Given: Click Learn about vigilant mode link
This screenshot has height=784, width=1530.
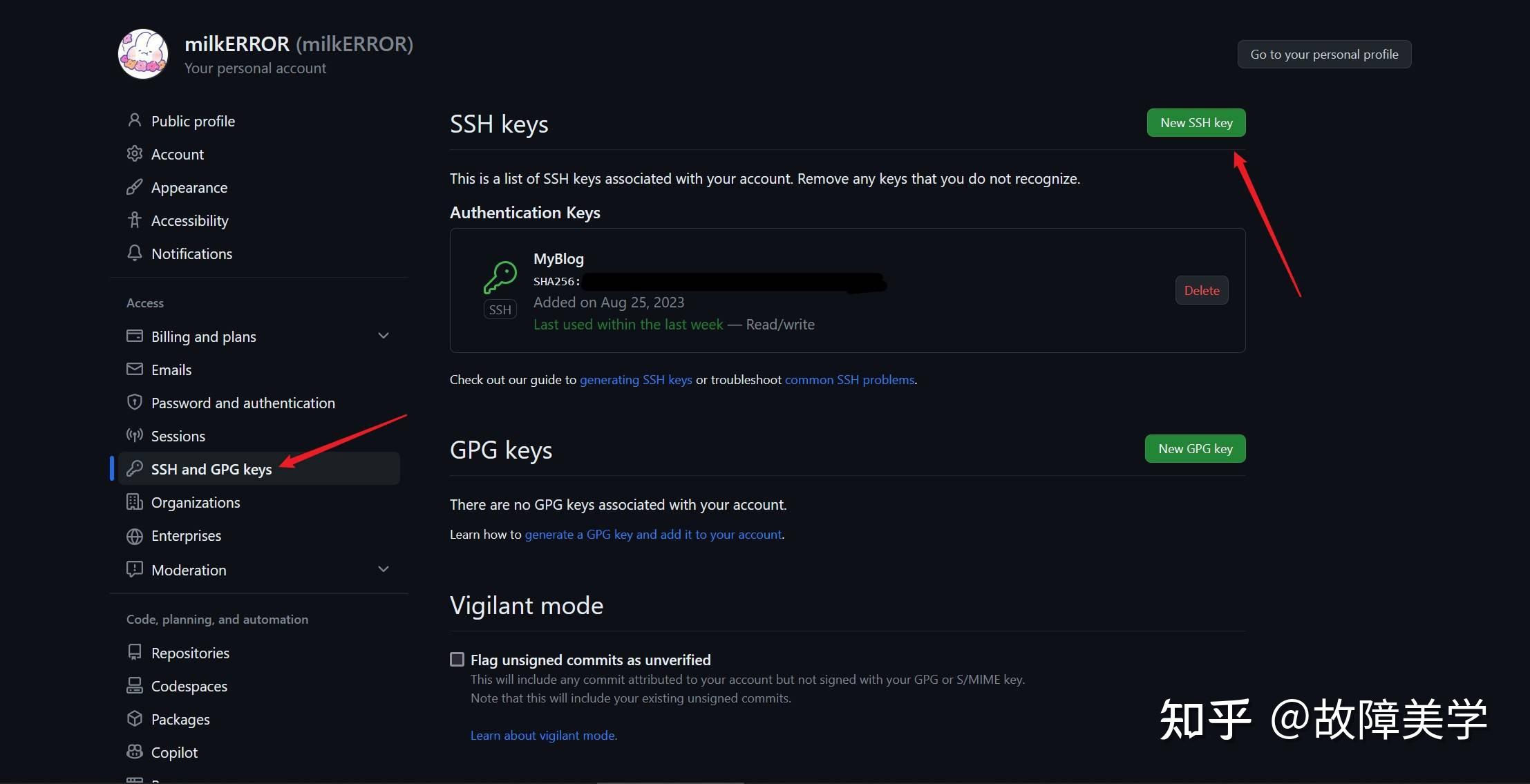Looking at the screenshot, I should 543,735.
